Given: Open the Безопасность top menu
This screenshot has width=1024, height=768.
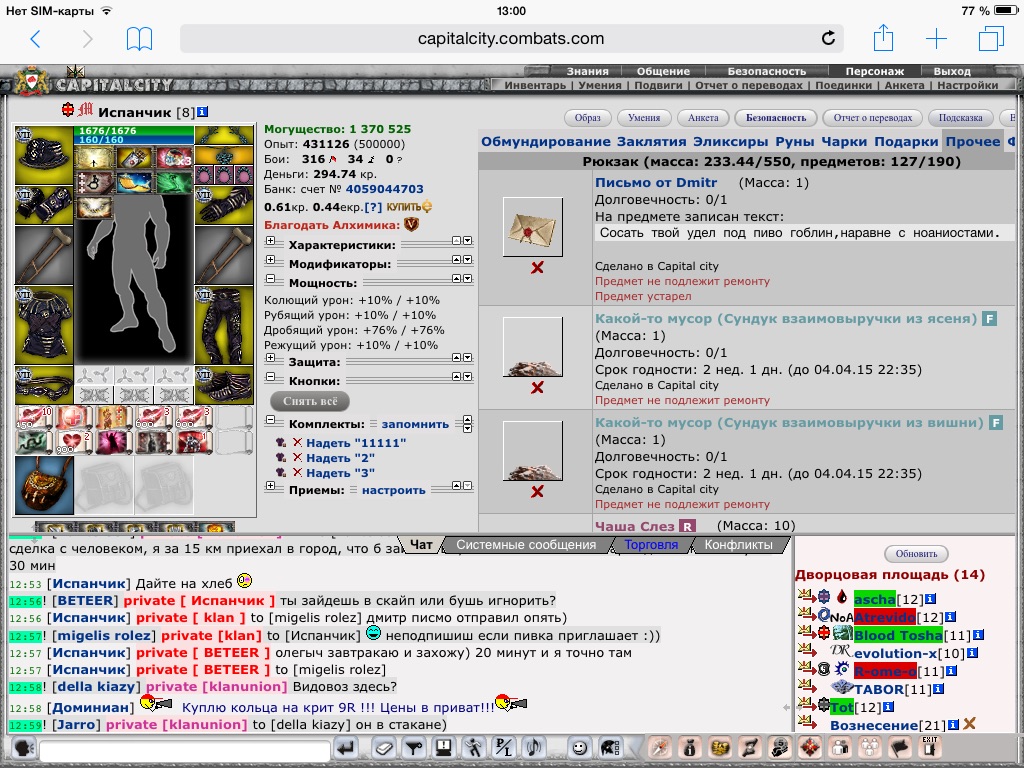Looking at the screenshot, I should (767, 71).
